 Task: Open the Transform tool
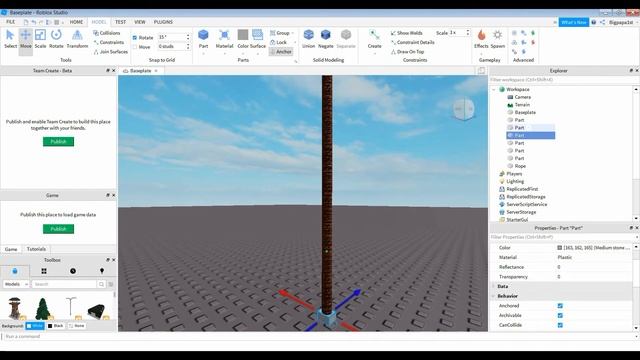tap(77, 39)
